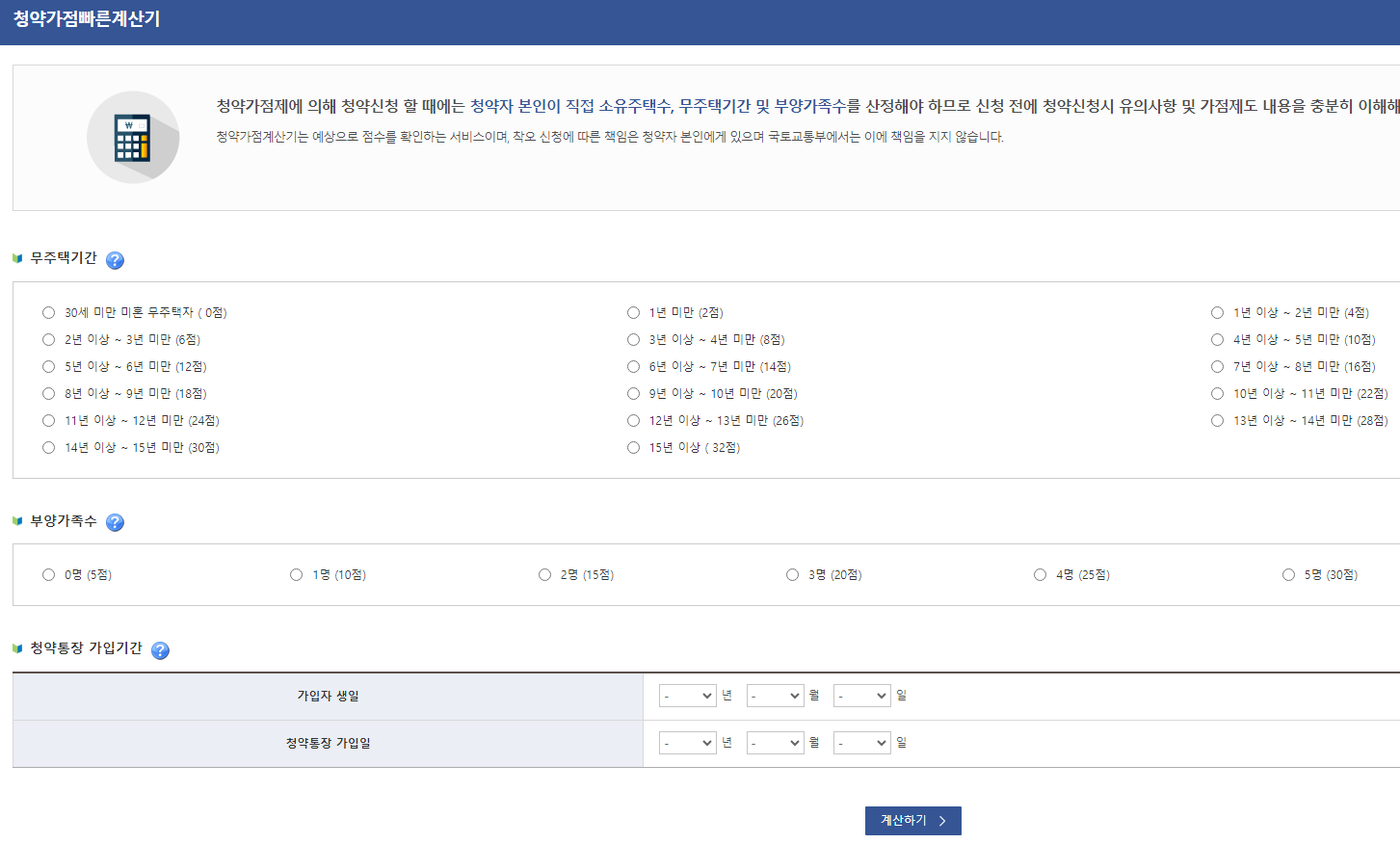Screen dimensions: 1400x844
Task: Open the 부양가족수 help icon
Action: pos(115,522)
